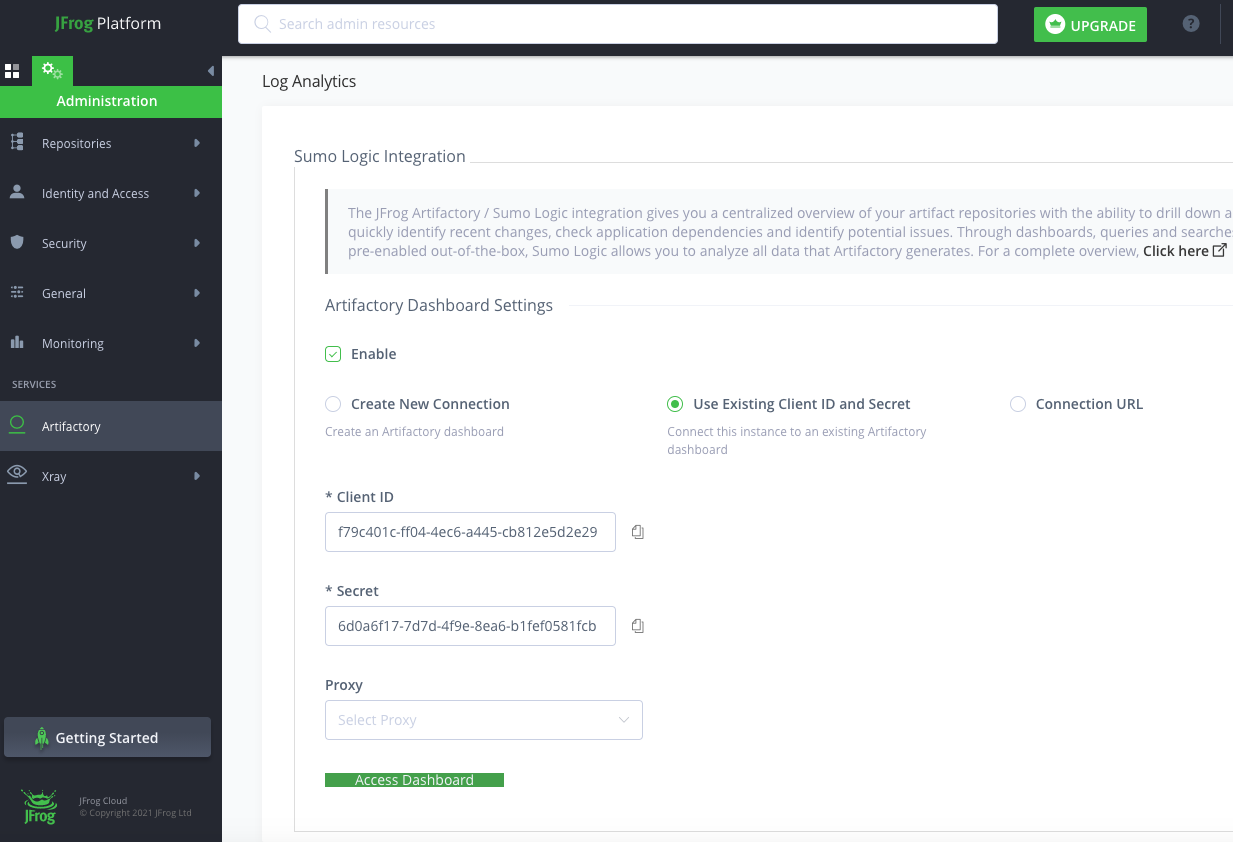This screenshot has height=842, width=1233.
Task: Click the Monitoring bar-chart icon
Action: 17,343
